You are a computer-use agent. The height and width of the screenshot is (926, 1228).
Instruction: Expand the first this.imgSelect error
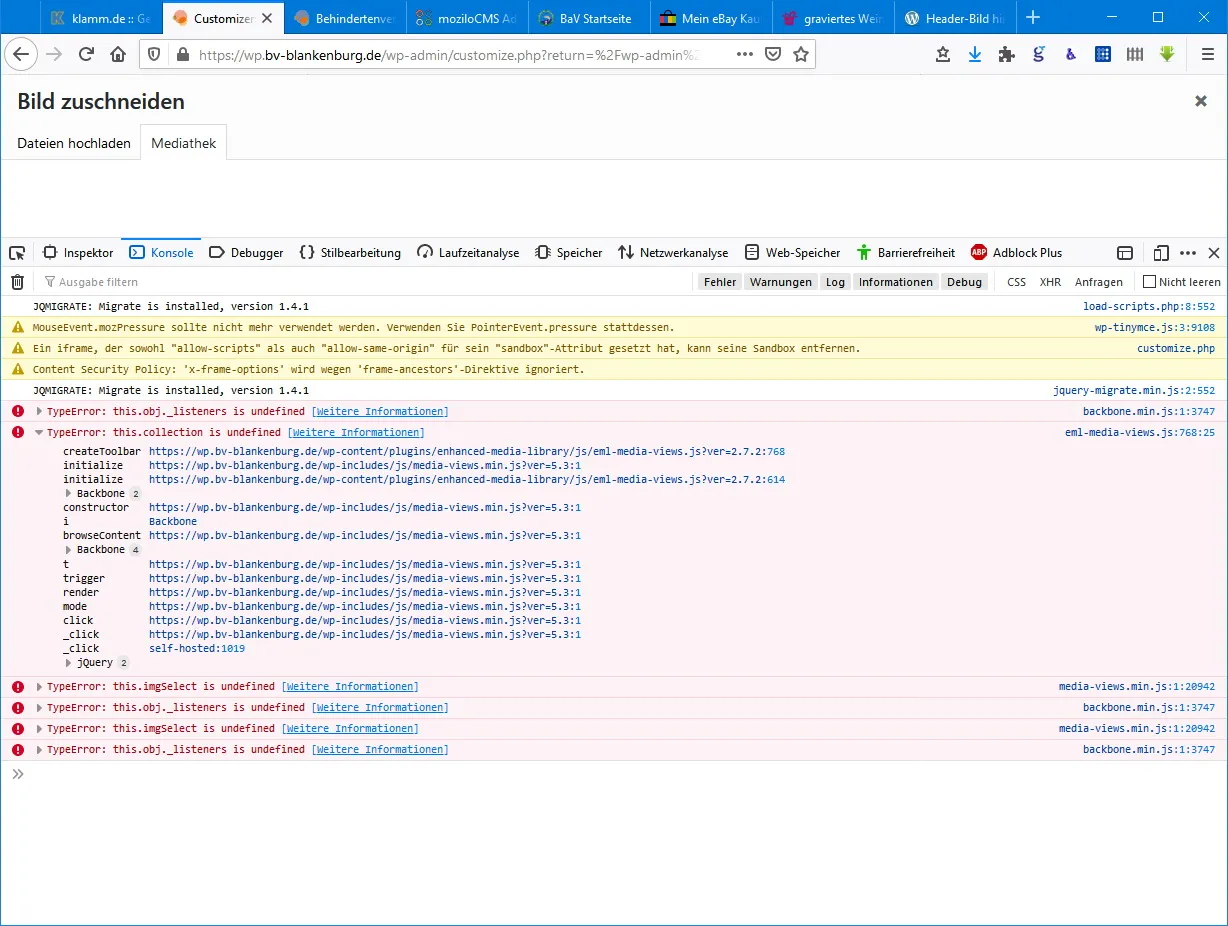pos(39,687)
